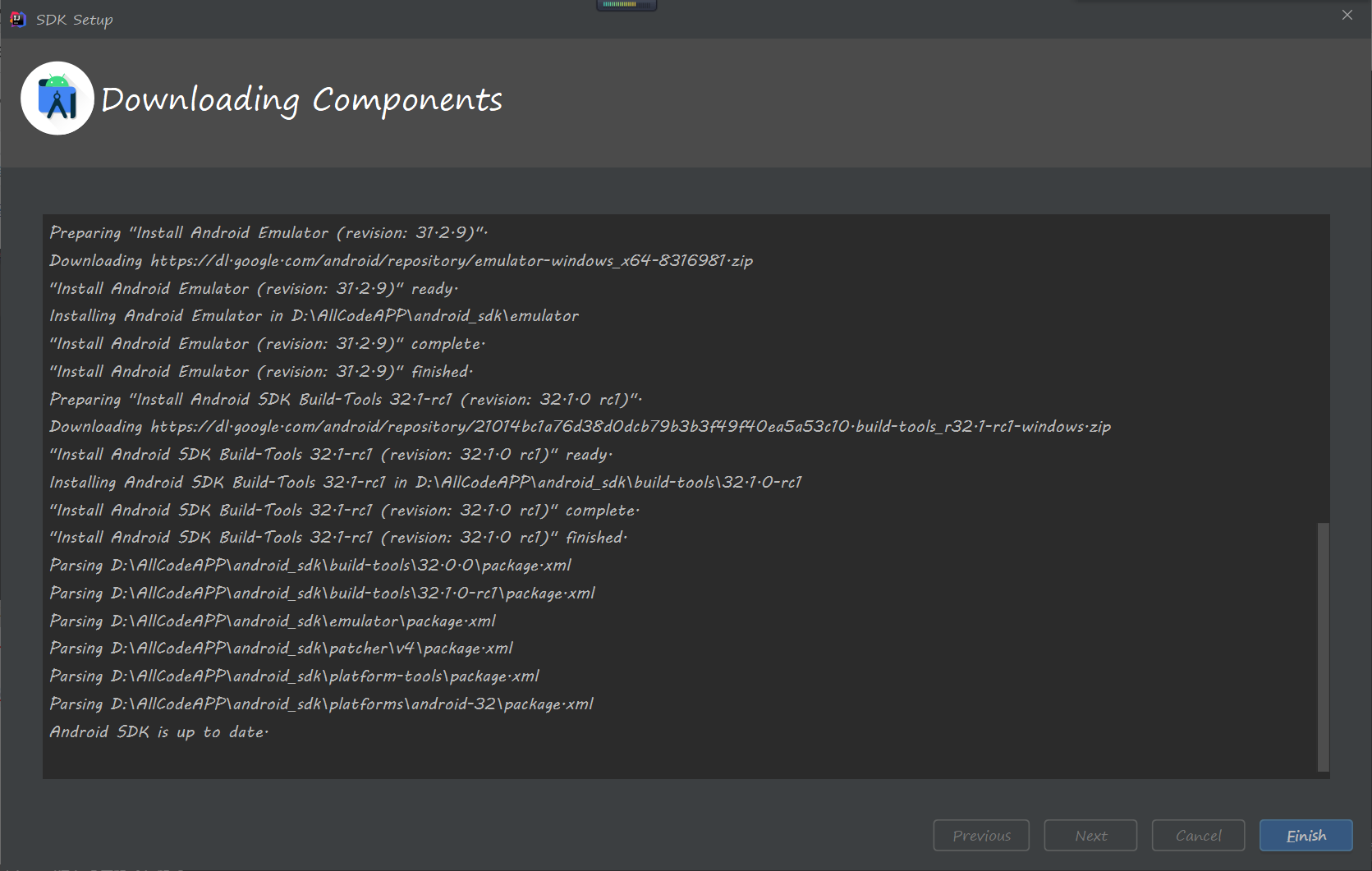Click the 'Downloading Components' heading
This screenshot has height=871, width=1372.
pos(301,99)
